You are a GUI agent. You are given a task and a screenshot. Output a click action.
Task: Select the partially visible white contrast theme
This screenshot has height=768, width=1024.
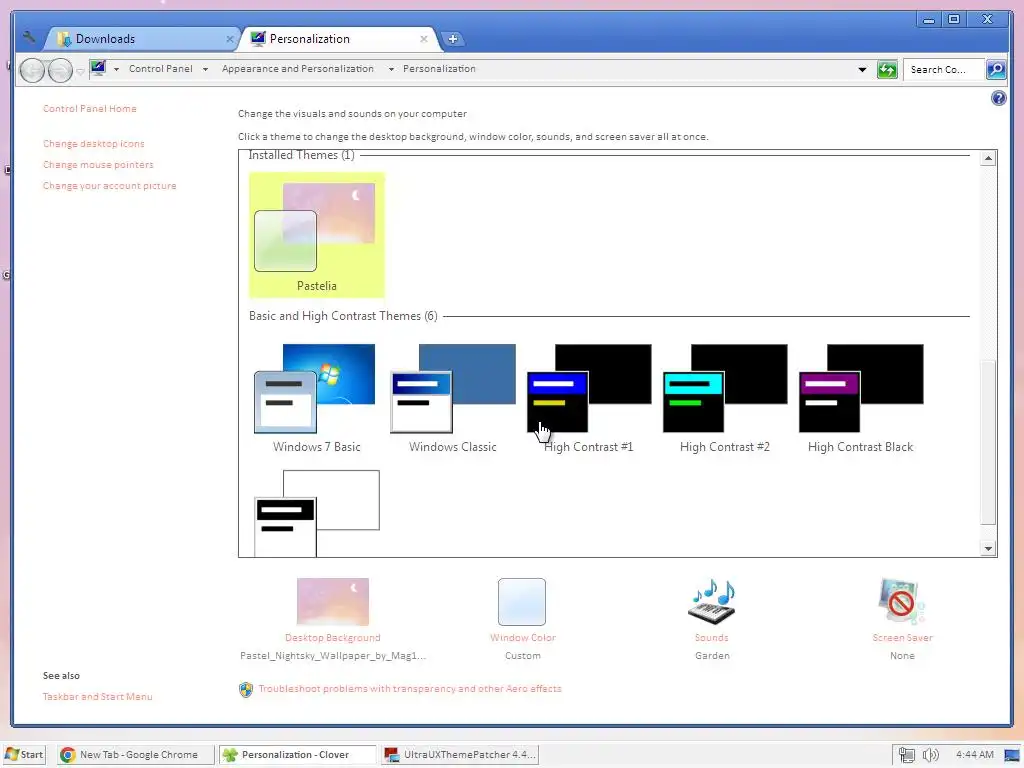317,513
